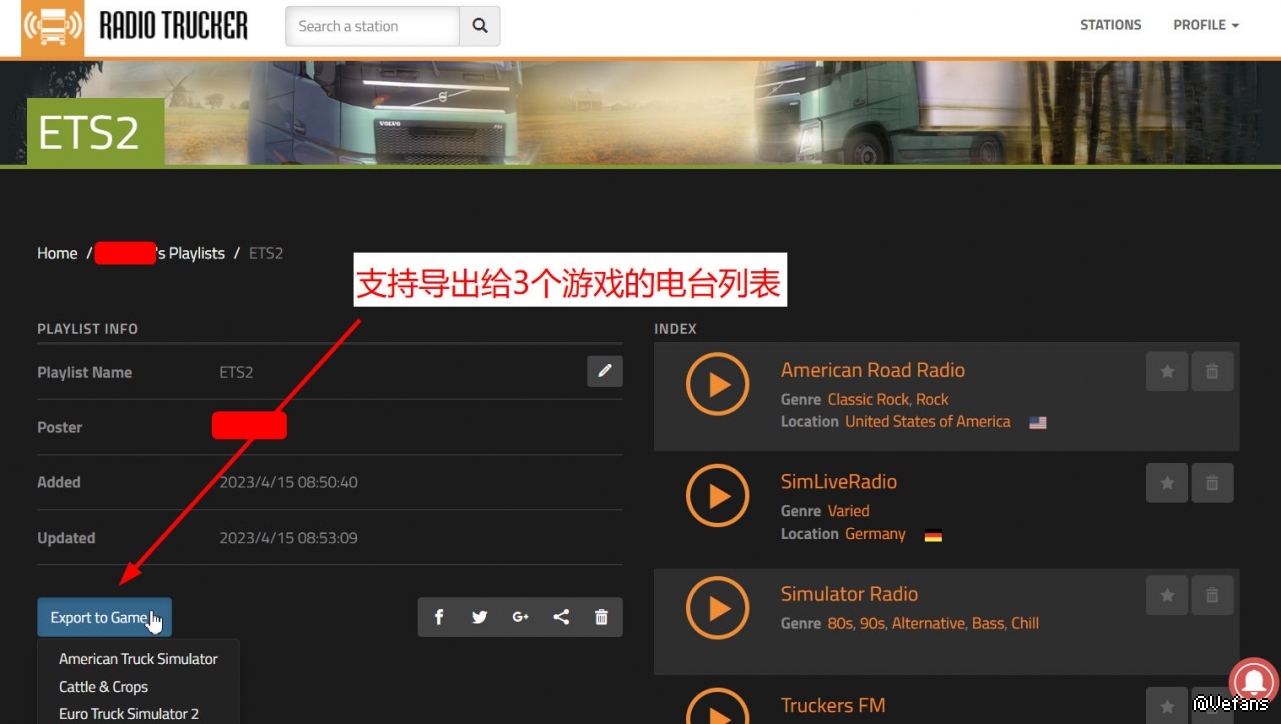Filter by 80s genre link
The width and height of the screenshot is (1281, 724).
[838, 623]
